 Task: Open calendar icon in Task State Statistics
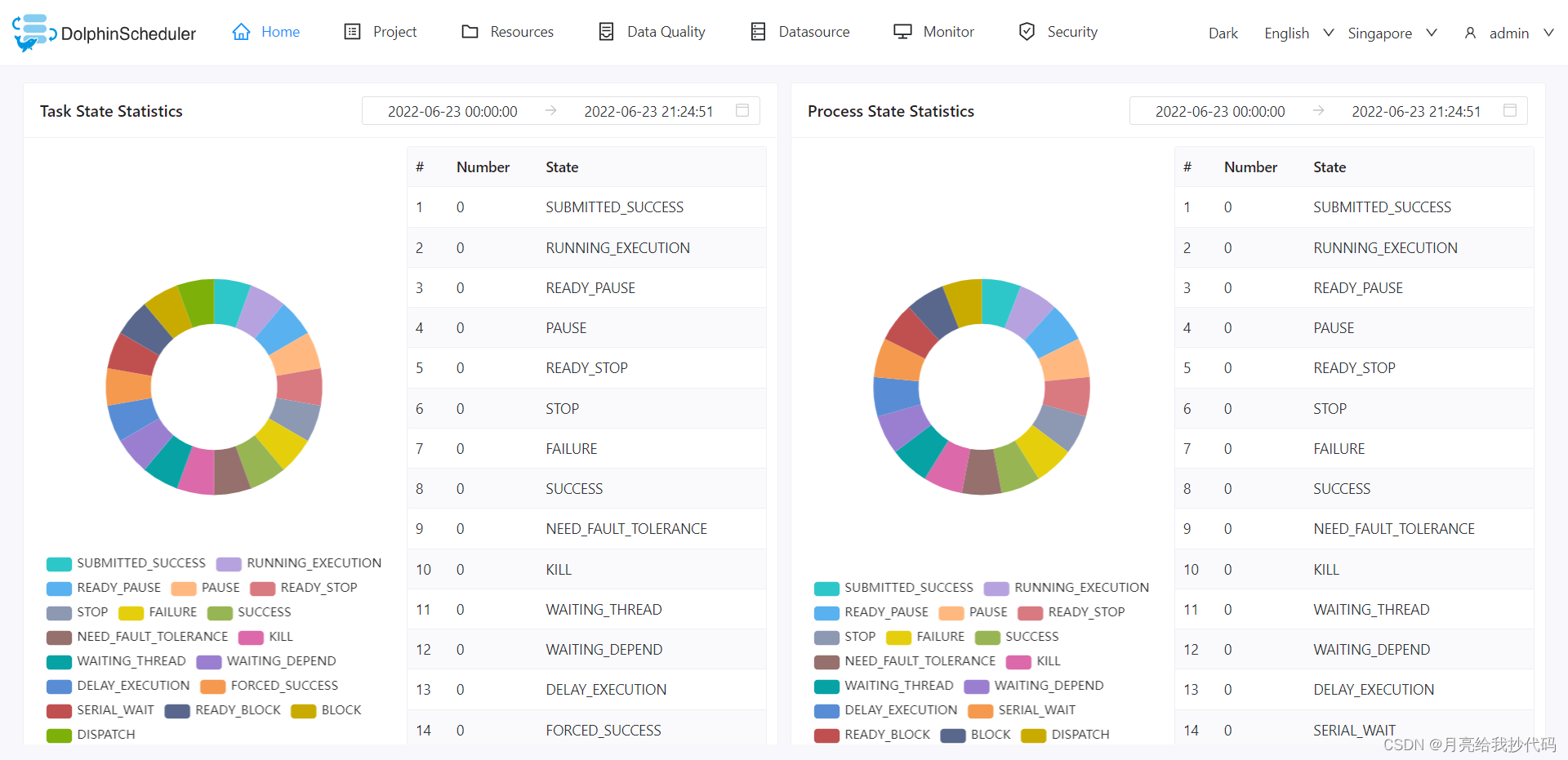pyautogui.click(x=742, y=110)
